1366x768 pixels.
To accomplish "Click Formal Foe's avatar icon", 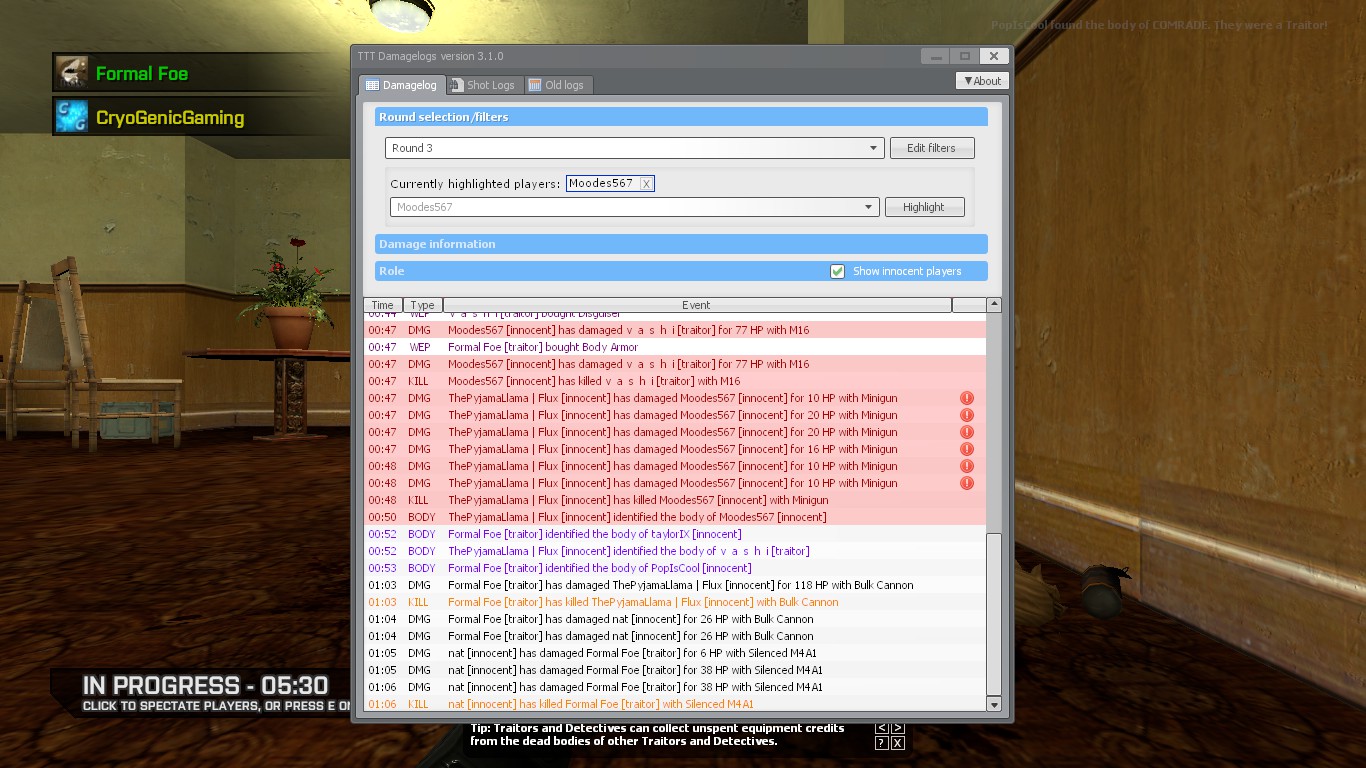I will click(x=72, y=73).
